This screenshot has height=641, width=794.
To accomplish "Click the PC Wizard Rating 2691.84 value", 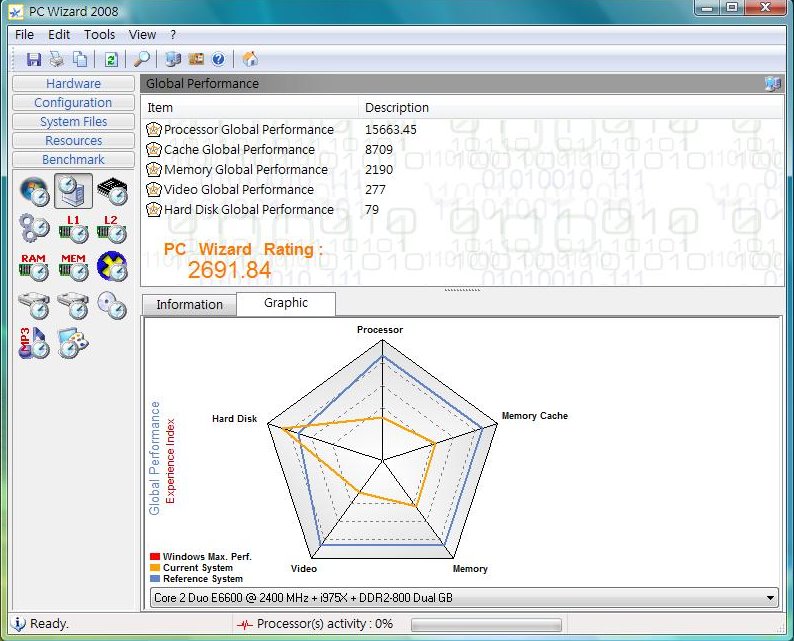I will [229, 270].
